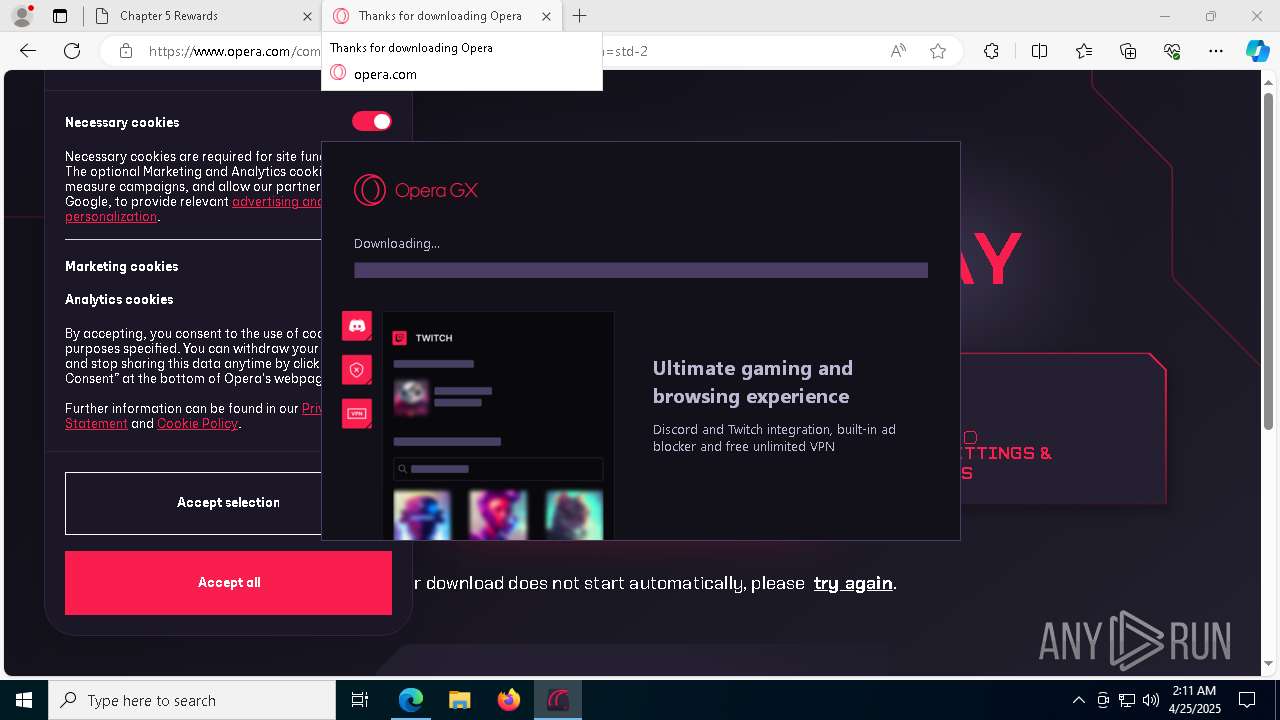Click the Opera GX logo in installer
1280x720 pixels.
(416, 190)
